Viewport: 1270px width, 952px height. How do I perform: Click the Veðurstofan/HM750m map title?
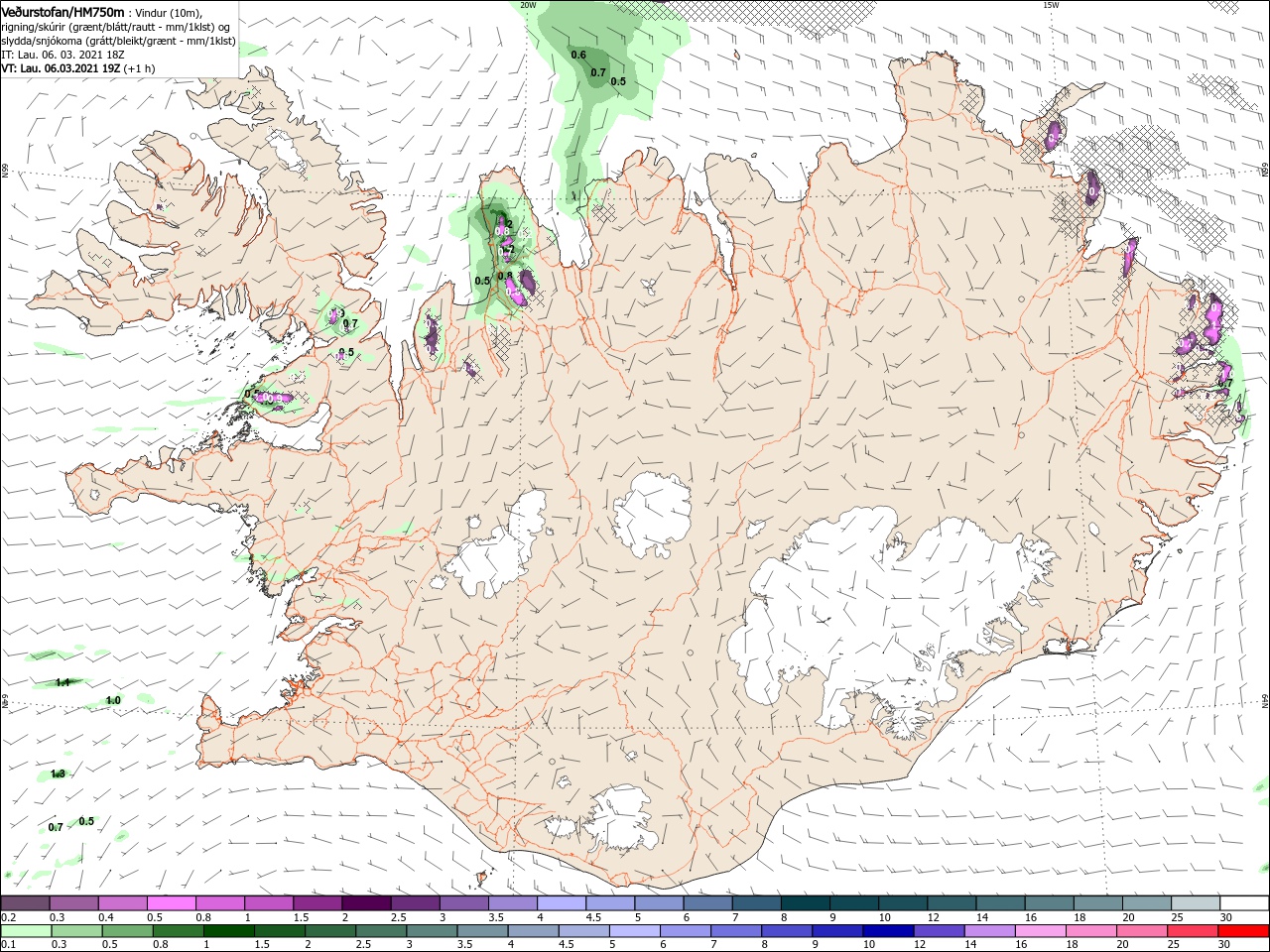[63, 11]
